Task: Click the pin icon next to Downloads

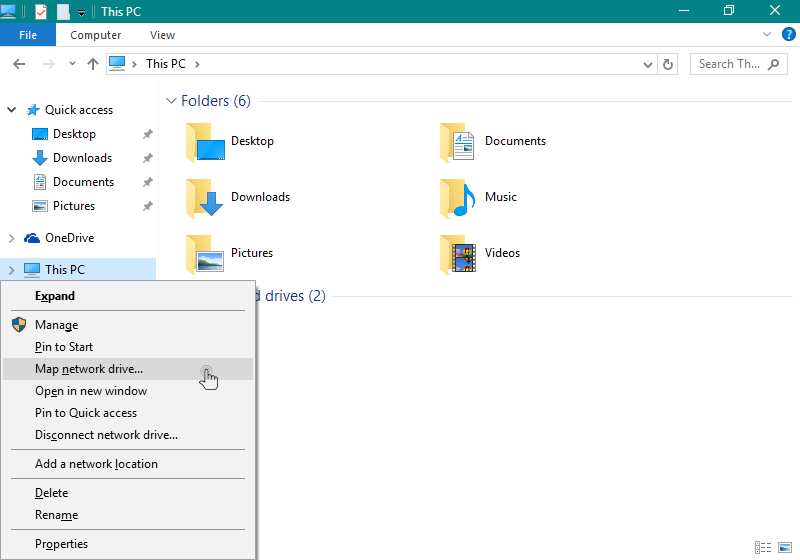Action: (147, 158)
